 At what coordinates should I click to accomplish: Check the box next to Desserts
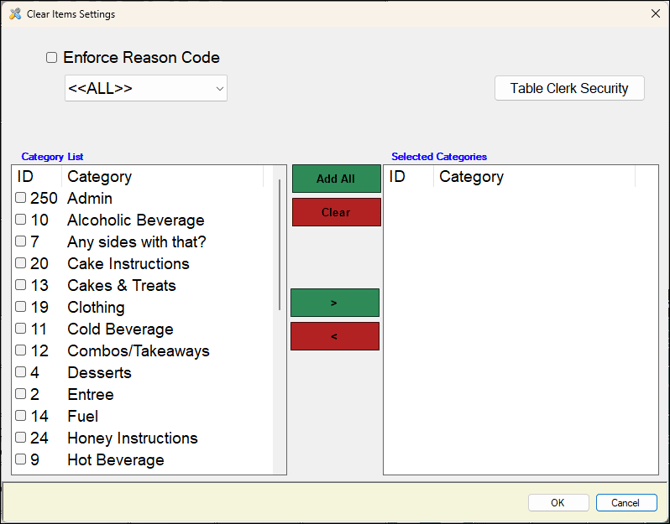tap(21, 372)
